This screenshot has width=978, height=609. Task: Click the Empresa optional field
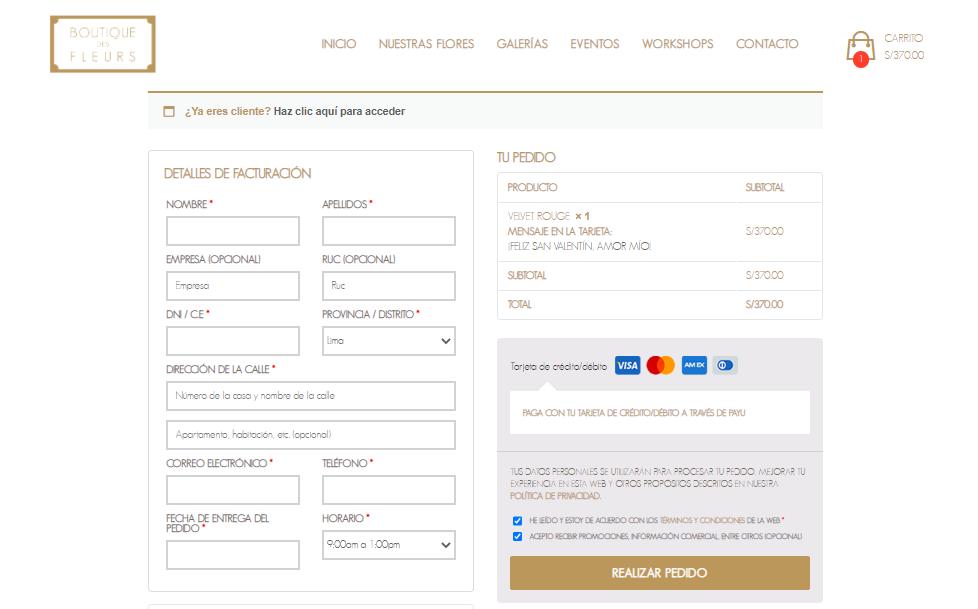tap(233, 286)
